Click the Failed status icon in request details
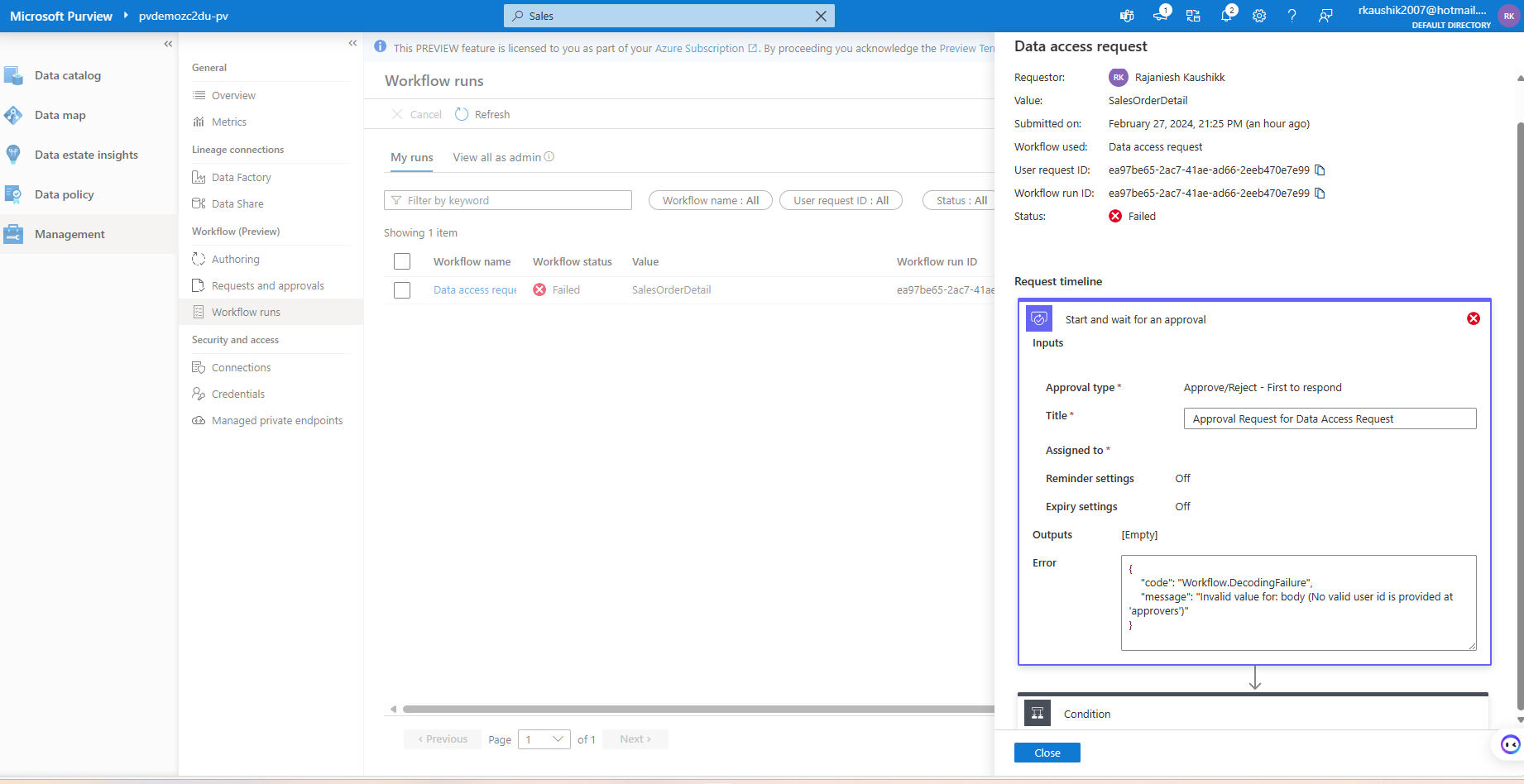This screenshot has height=784, width=1524. pyautogui.click(x=1115, y=216)
